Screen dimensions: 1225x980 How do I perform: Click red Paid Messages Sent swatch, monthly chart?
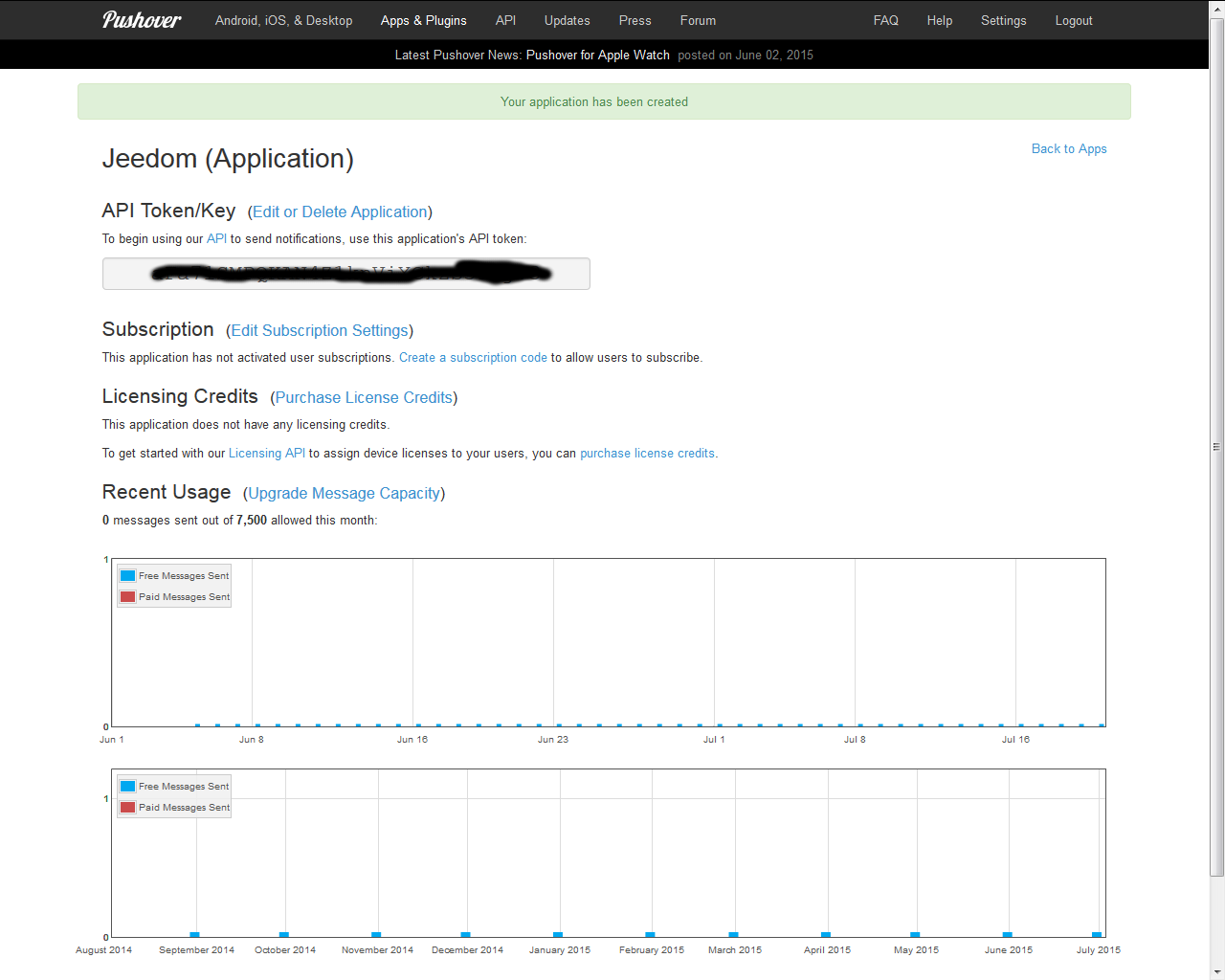[127, 807]
